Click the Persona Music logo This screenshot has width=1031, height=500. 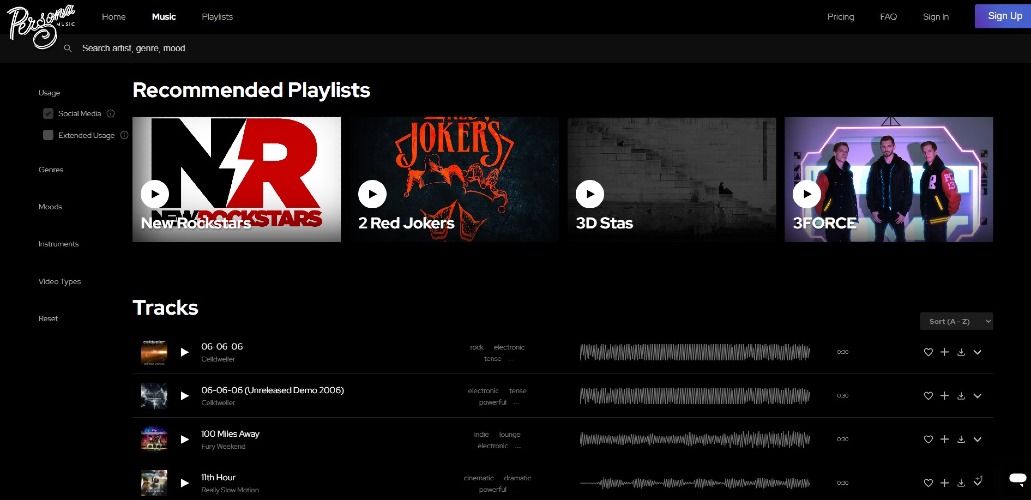41,26
